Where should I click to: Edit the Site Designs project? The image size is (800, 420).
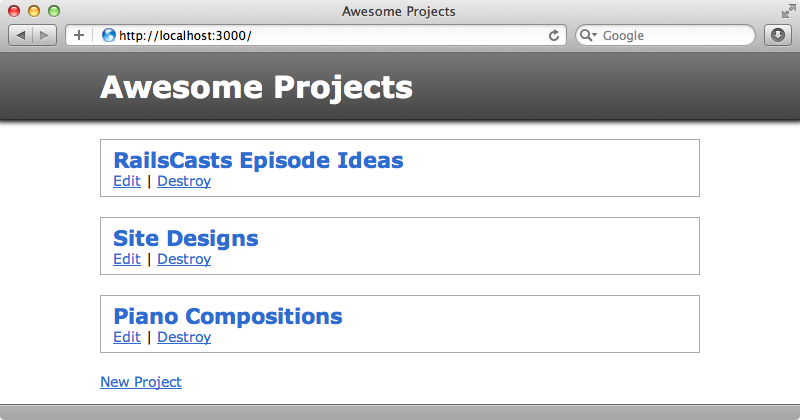(127, 259)
